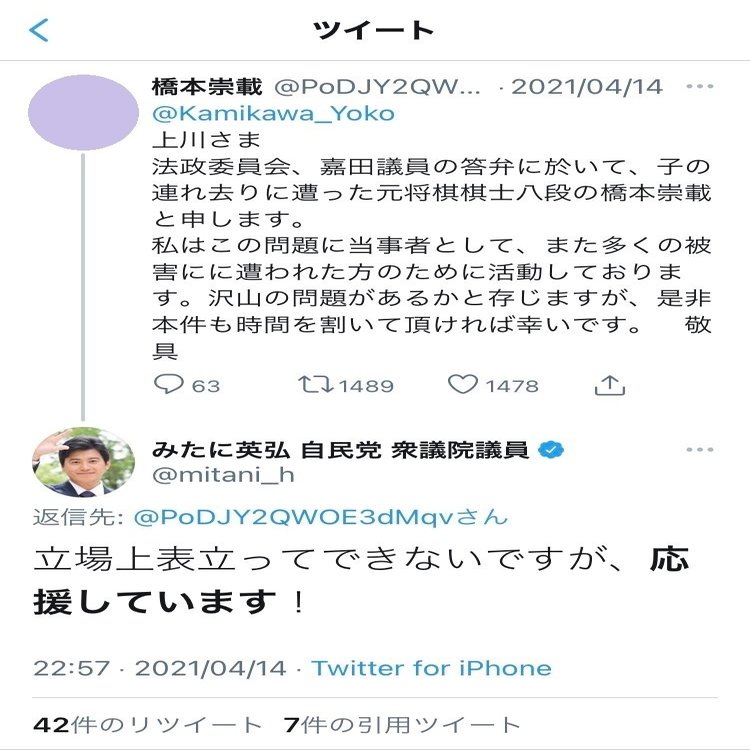Tap the share upload icon
This screenshot has width=750, height=750.
point(609,384)
